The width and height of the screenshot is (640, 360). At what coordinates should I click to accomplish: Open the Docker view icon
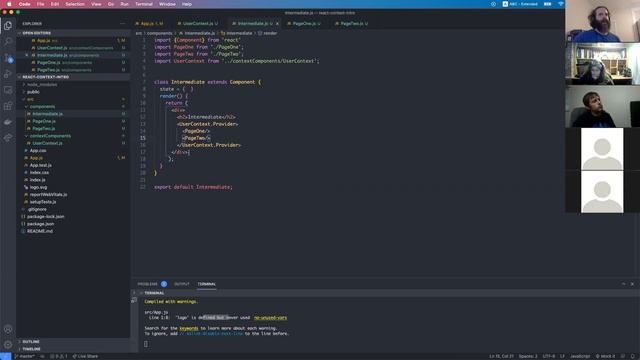(x=8, y=122)
